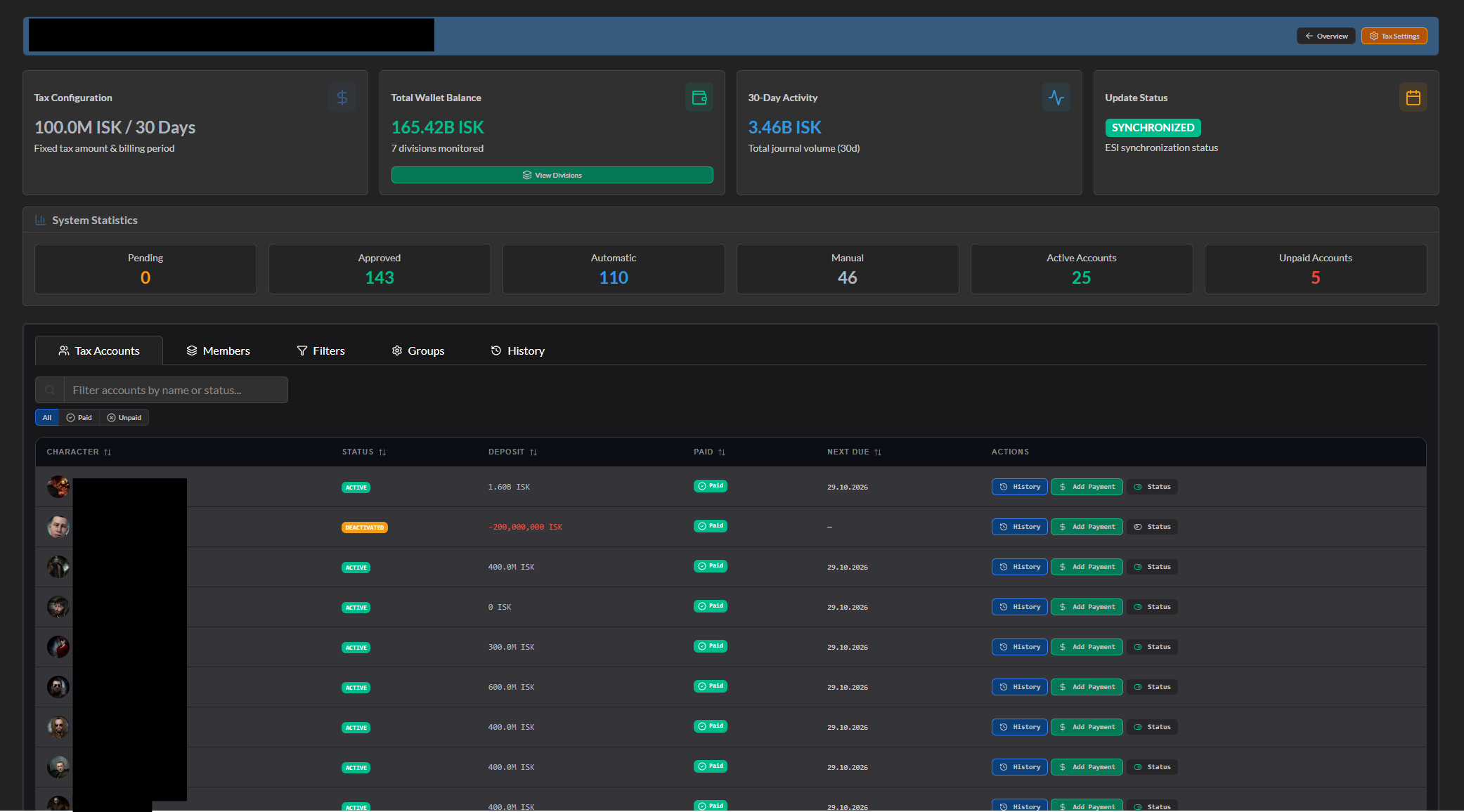Click avatar of the 1.60B ISK account row
This screenshot has width=1464, height=812.
58,487
